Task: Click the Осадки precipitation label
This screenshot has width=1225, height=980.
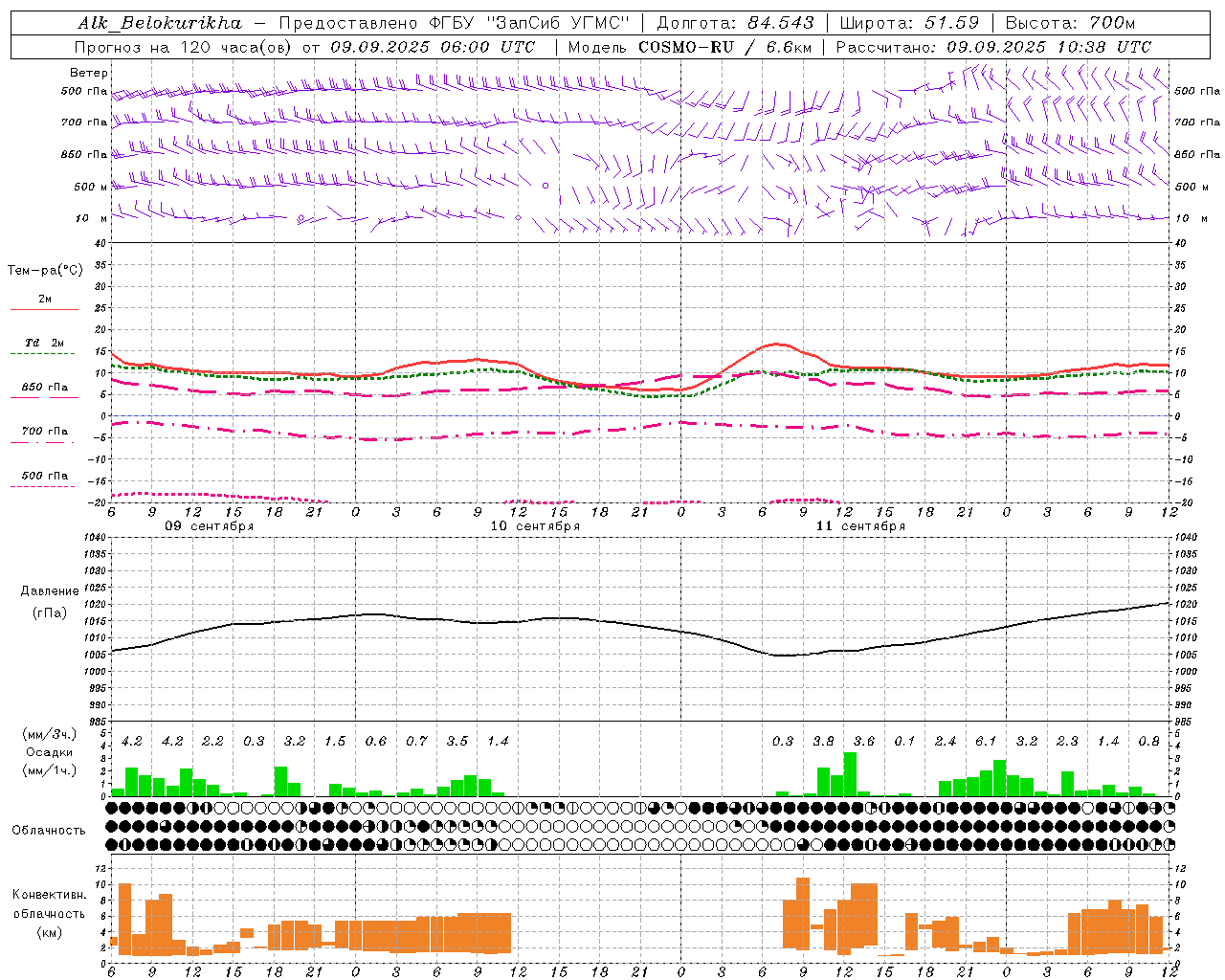Action: 50,752
